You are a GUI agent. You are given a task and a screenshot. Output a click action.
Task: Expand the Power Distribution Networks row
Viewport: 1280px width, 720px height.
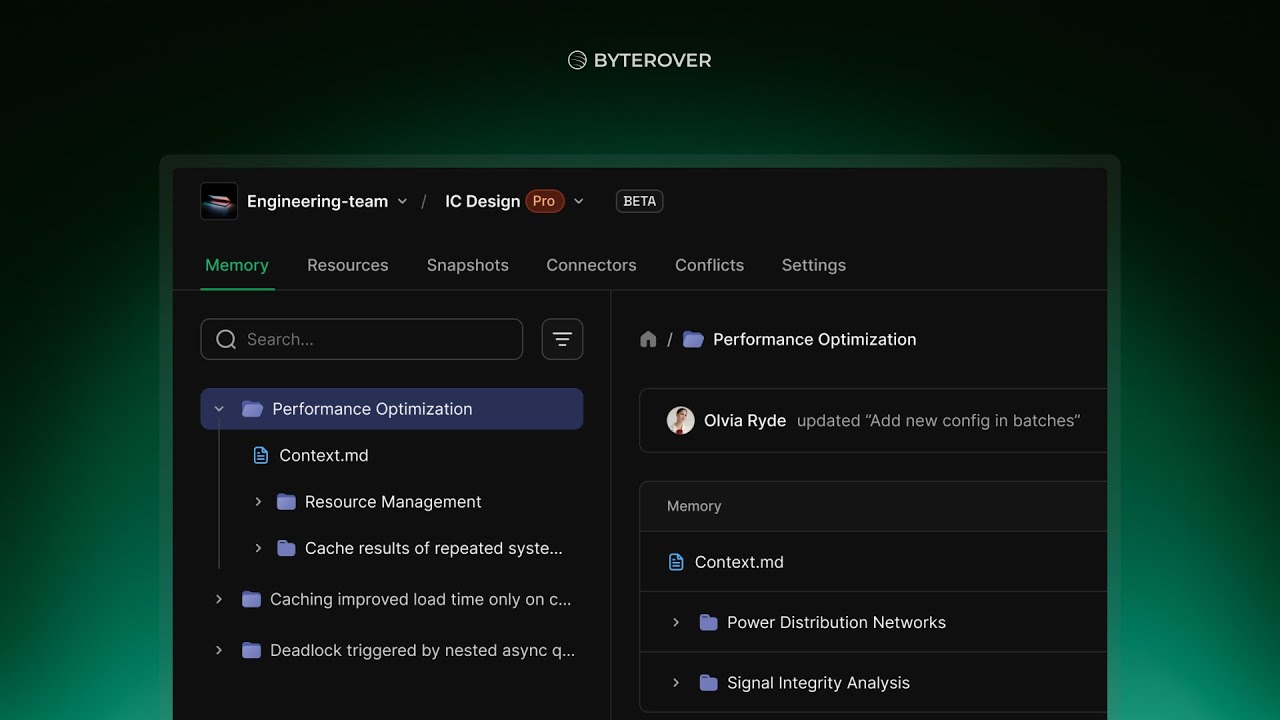pos(676,622)
